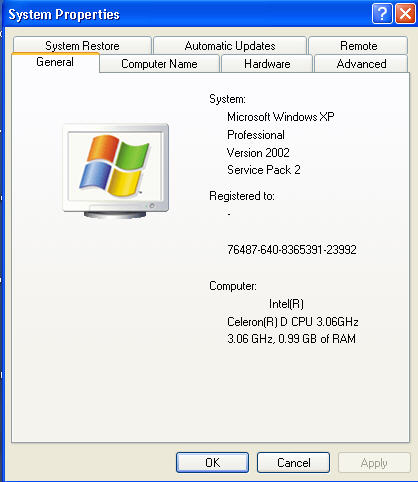Select the Remote tab
The width and height of the screenshot is (418, 482).
pyautogui.click(x=358, y=46)
